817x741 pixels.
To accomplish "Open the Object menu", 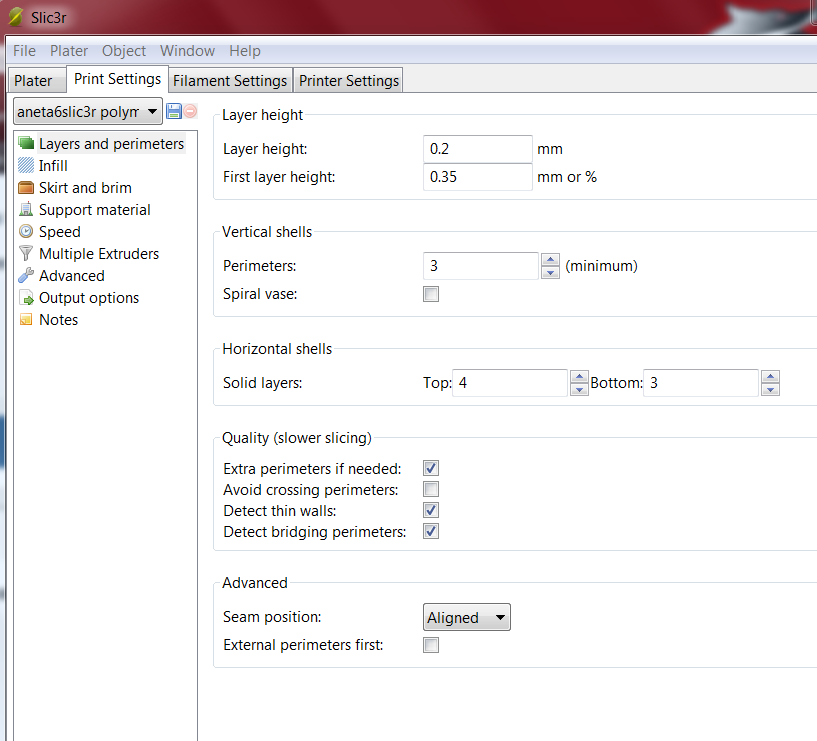I will pyautogui.click(x=124, y=51).
